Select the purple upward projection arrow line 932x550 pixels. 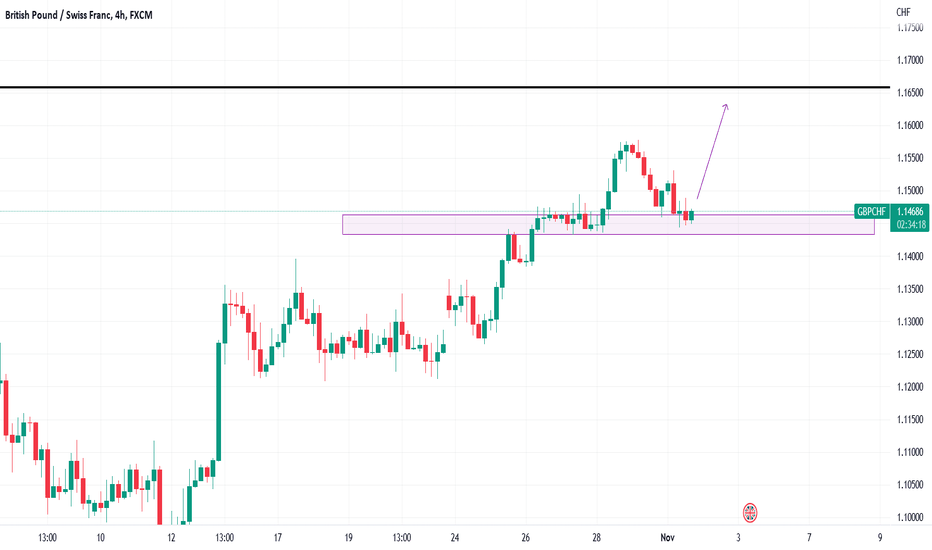pyautogui.click(x=711, y=152)
